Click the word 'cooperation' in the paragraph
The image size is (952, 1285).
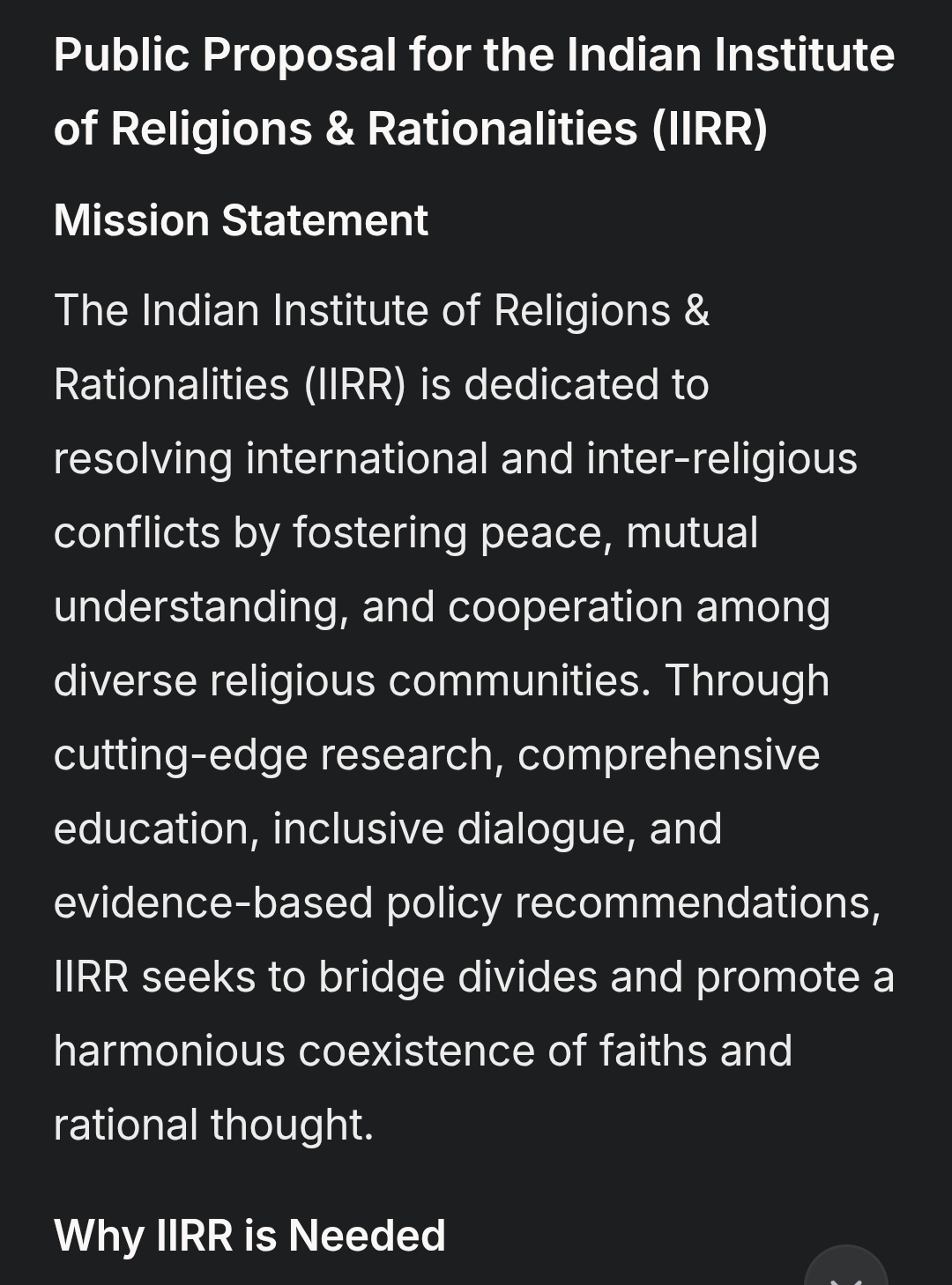[565, 607]
